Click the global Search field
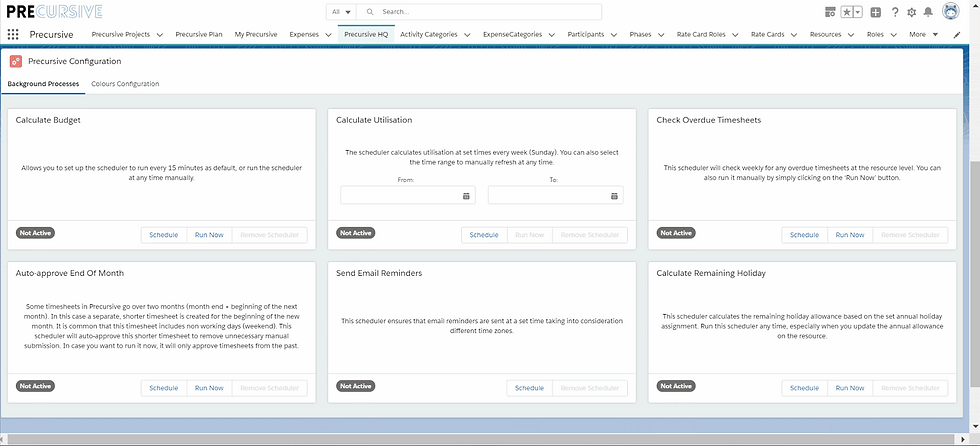Screen dimensions: 980x446 tap(479, 12)
